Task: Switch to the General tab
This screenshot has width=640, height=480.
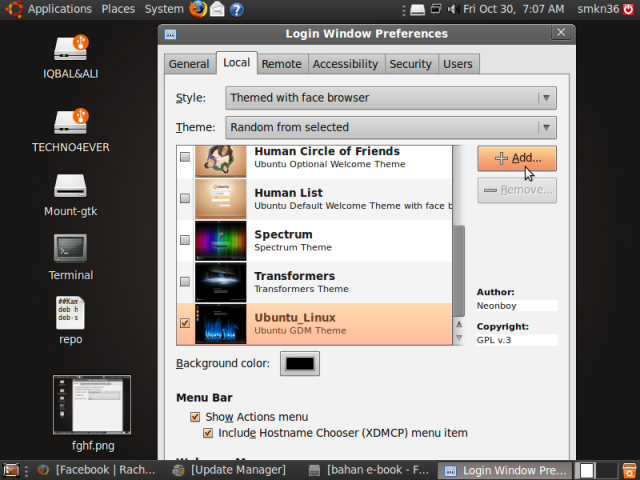Action: [189, 64]
